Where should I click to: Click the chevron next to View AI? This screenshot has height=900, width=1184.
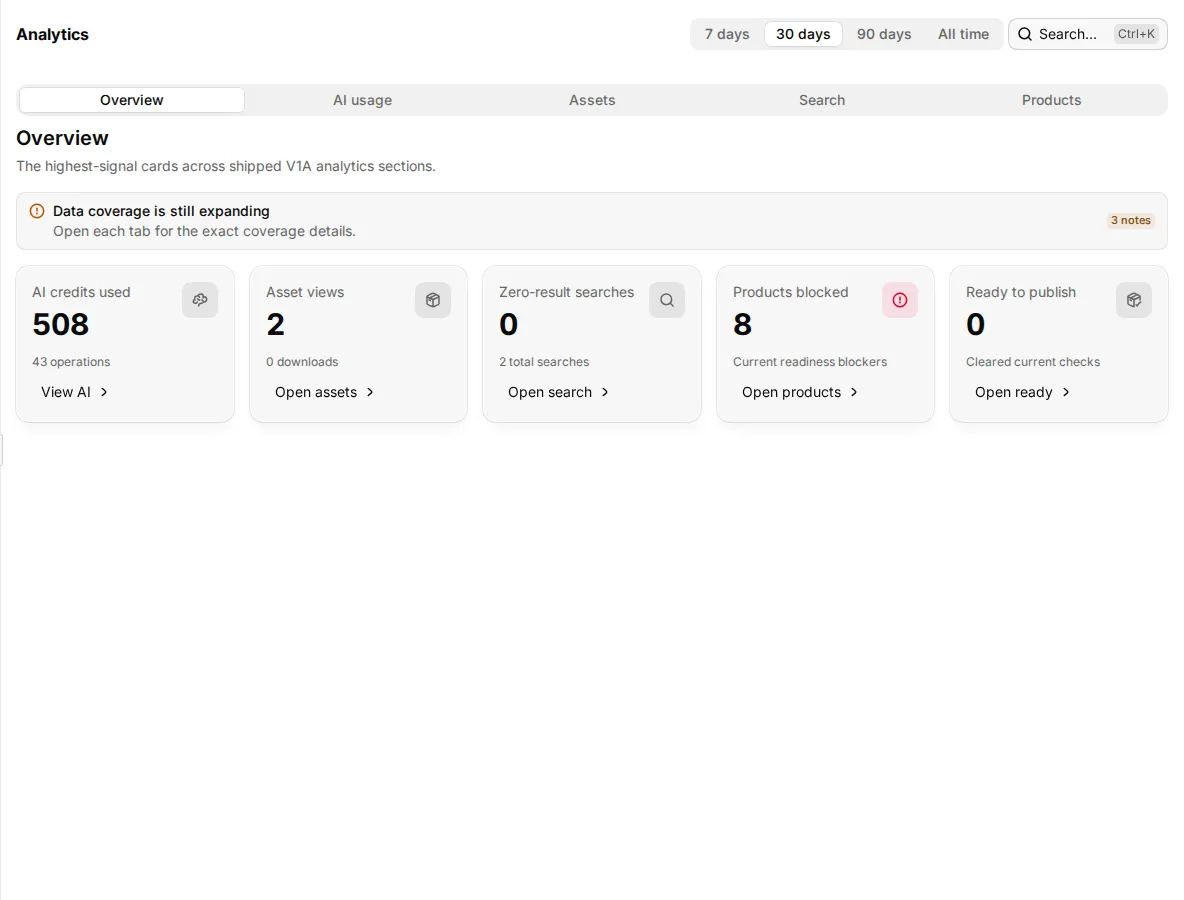(104, 392)
